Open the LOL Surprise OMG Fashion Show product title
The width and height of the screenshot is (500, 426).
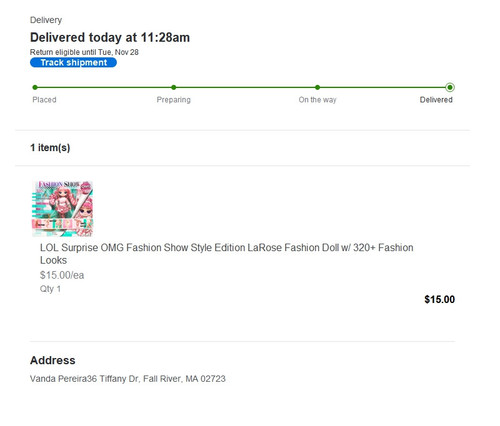pyautogui.click(x=226, y=254)
